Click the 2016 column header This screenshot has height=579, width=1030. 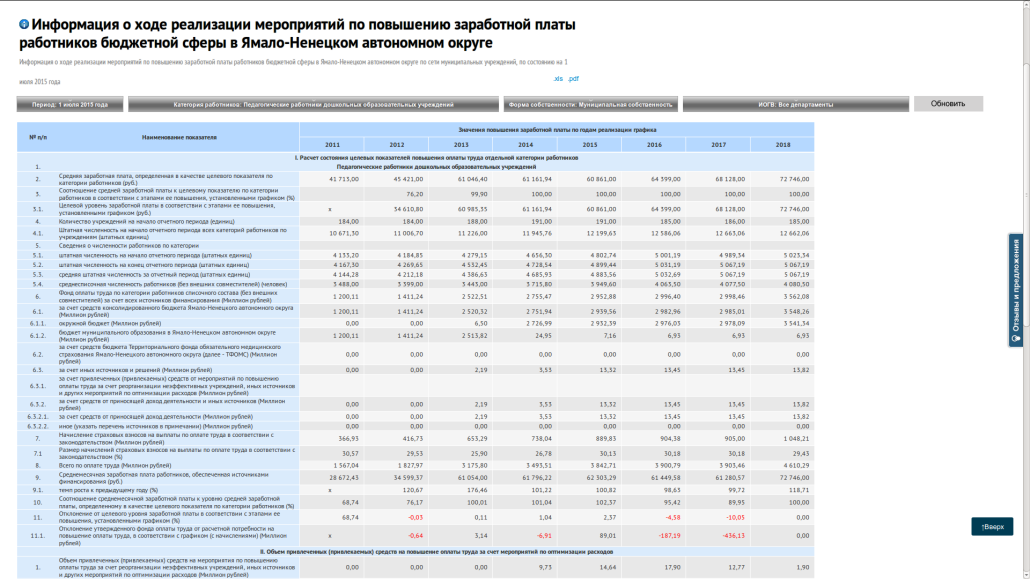click(654, 145)
